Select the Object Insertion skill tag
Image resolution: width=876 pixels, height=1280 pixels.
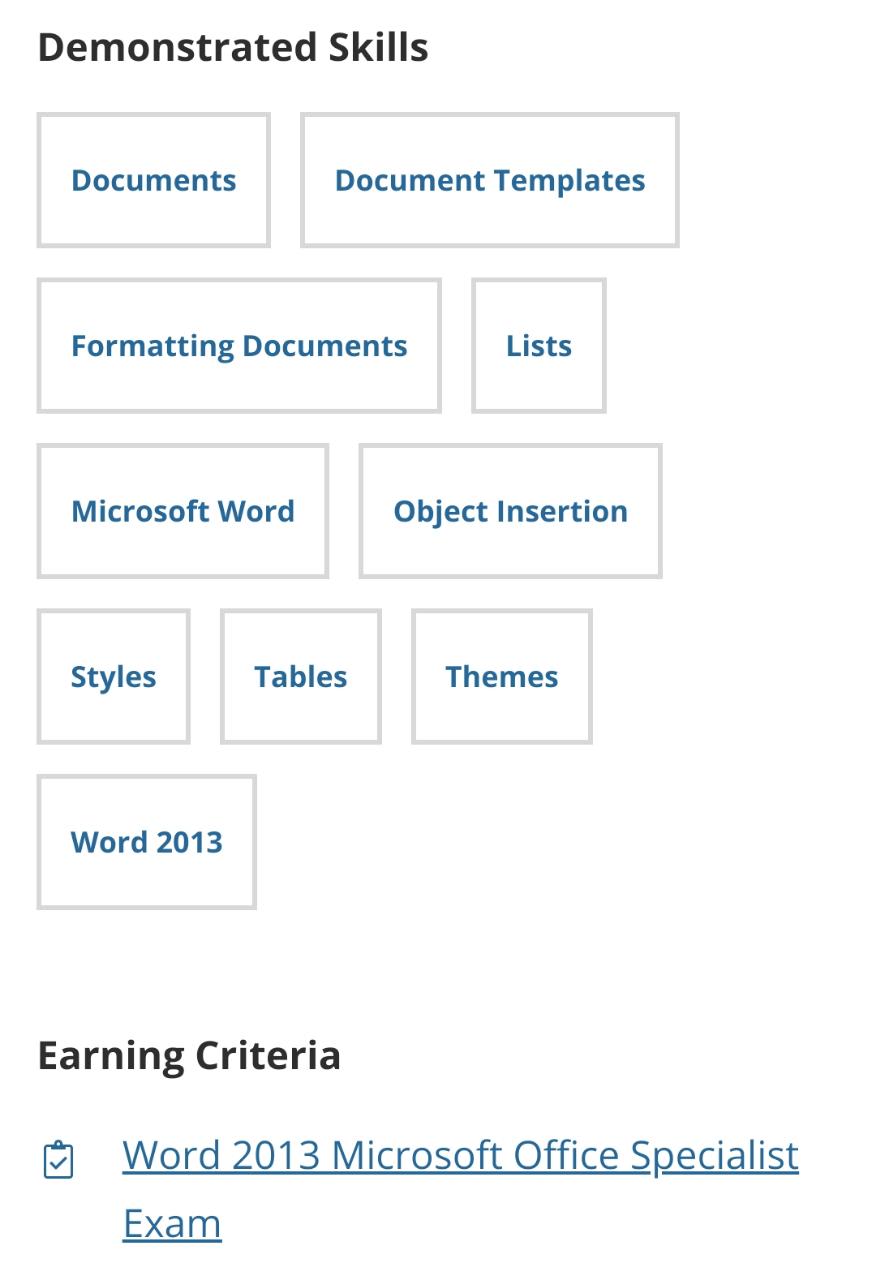(x=511, y=511)
